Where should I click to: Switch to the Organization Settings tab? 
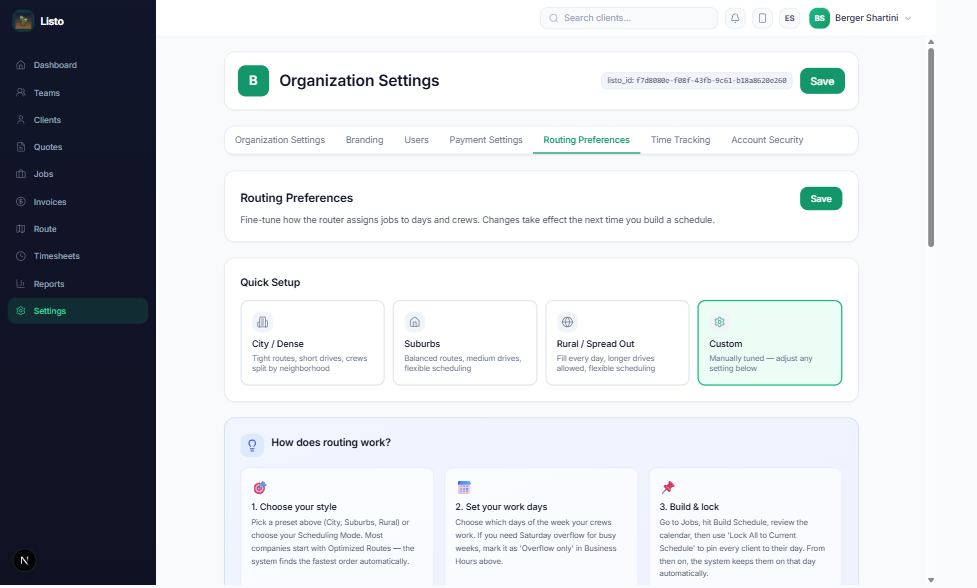click(280, 140)
